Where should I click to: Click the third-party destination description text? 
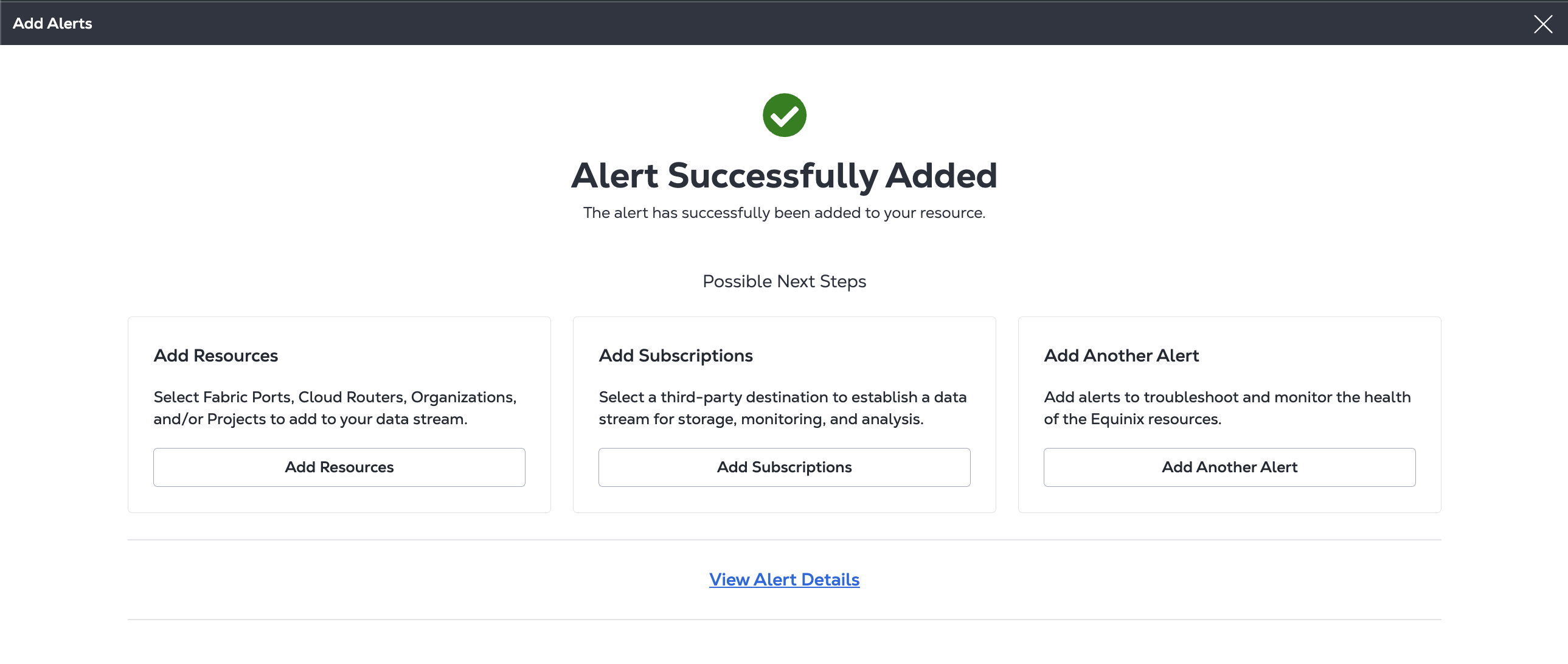coord(782,408)
